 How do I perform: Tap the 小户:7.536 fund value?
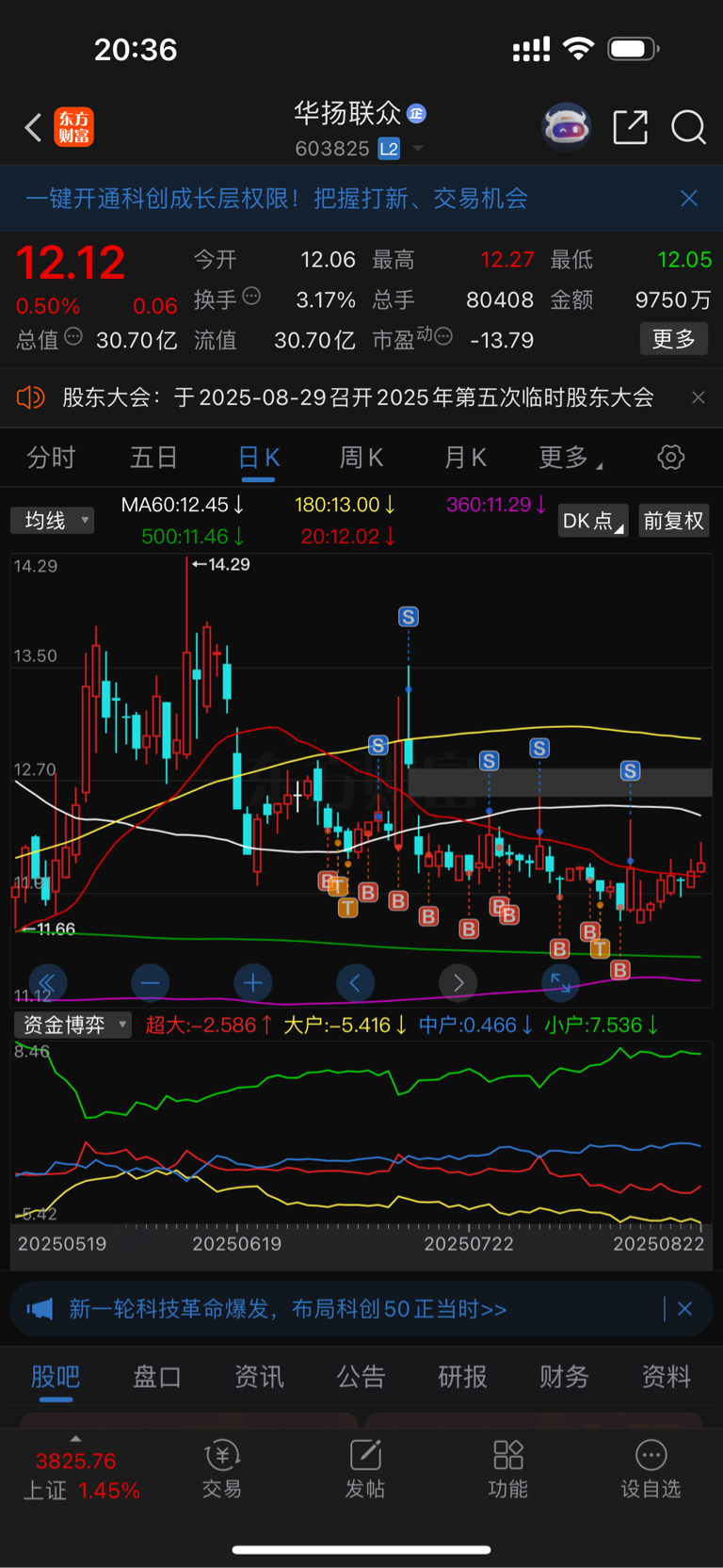602,1025
